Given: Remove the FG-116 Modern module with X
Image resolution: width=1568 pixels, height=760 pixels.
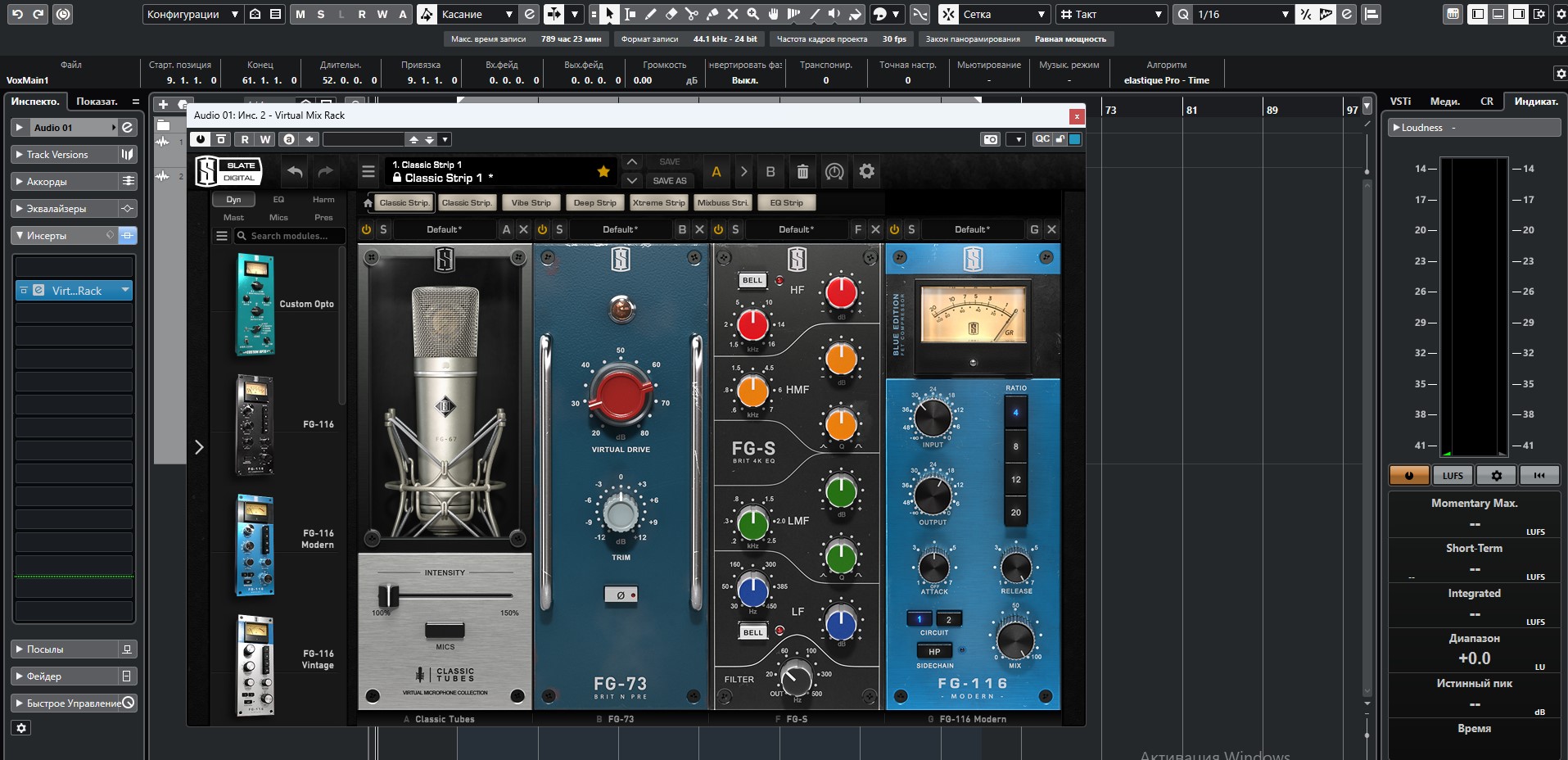Looking at the screenshot, I should (x=1052, y=229).
